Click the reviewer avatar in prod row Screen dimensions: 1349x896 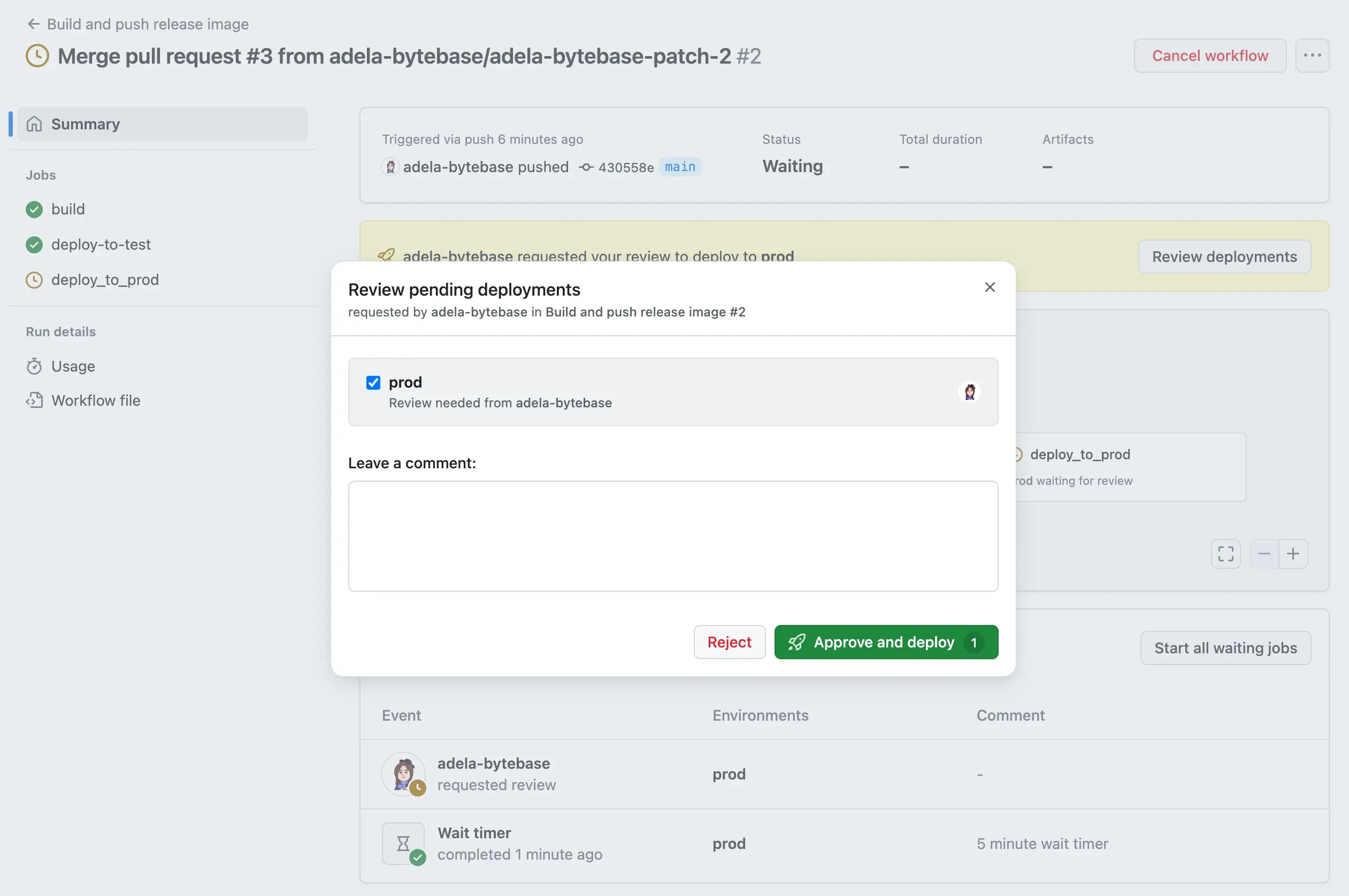coord(969,392)
